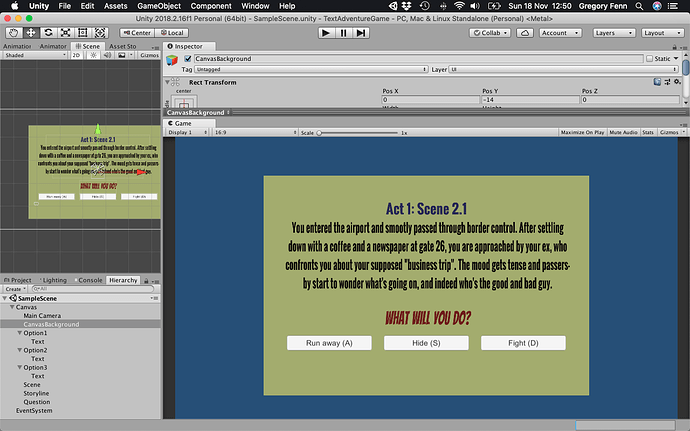Select the Rect transform tool
Viewport: 690px width, 431px height.
(82, 33)
